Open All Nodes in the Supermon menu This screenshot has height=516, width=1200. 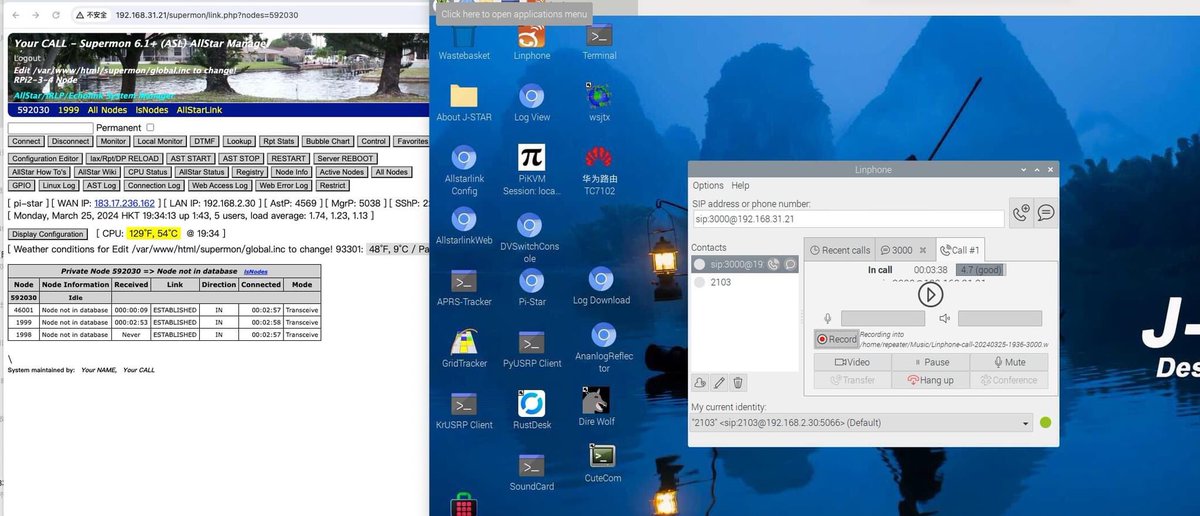click(x=107, y=110)
